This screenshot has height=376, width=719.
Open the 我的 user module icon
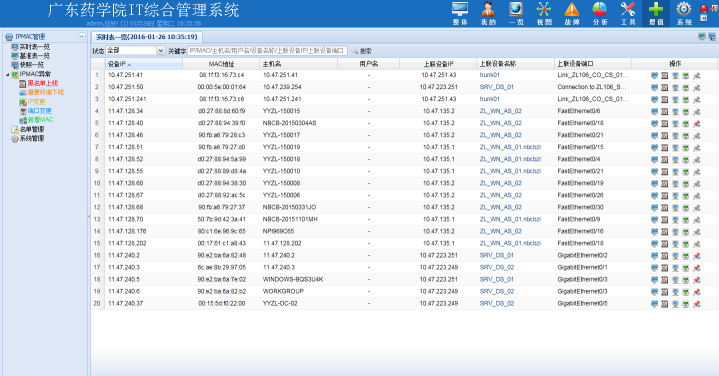[488, 13]
